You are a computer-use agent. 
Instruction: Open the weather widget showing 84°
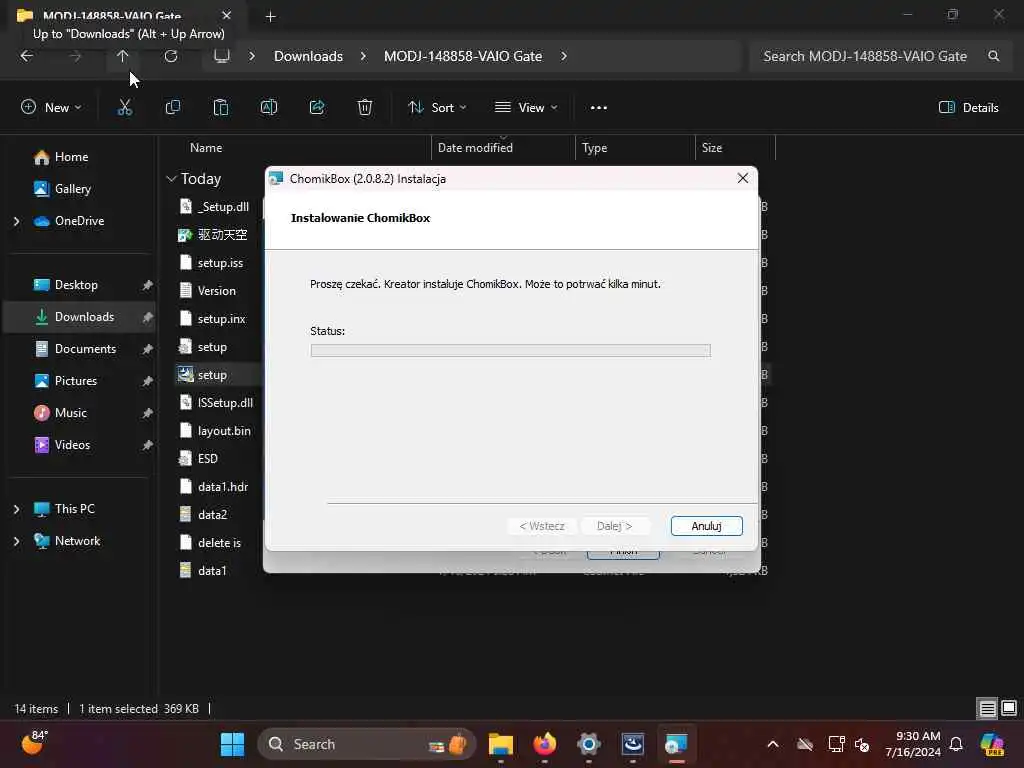[34, 743]
